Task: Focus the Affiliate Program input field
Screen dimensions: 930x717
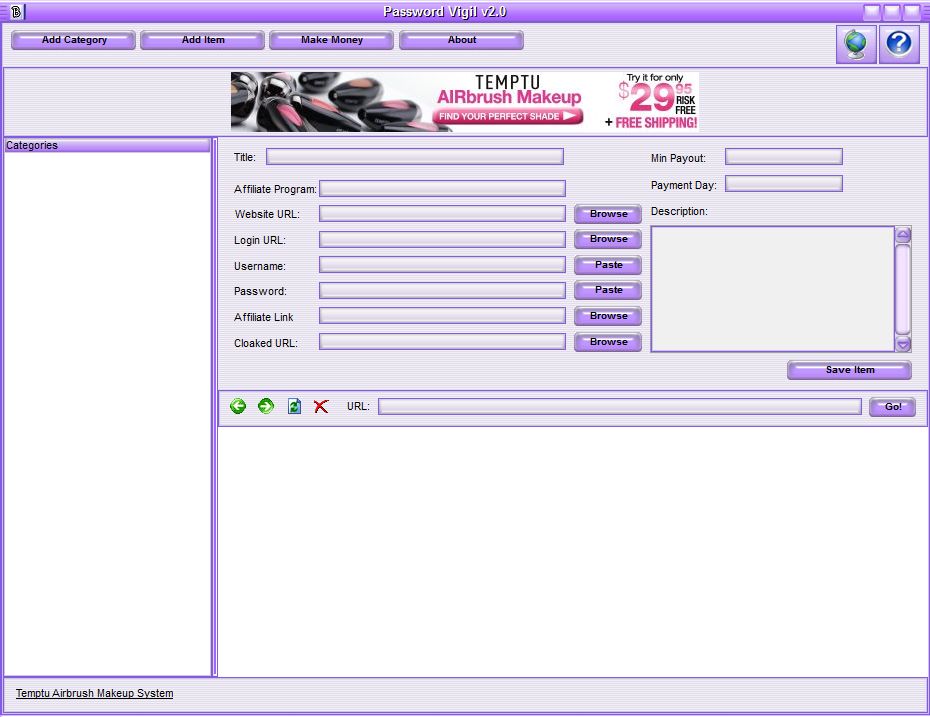Action: coord(442,189)
